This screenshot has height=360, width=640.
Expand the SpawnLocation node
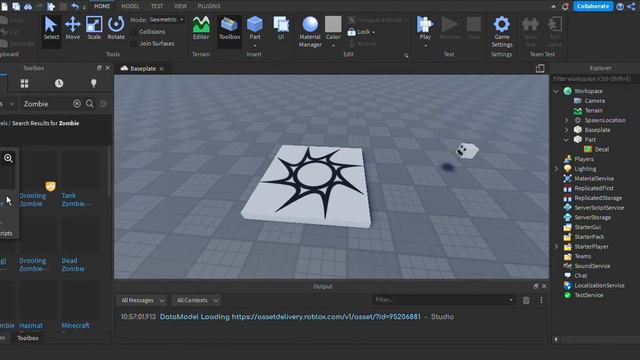(567, 120)
